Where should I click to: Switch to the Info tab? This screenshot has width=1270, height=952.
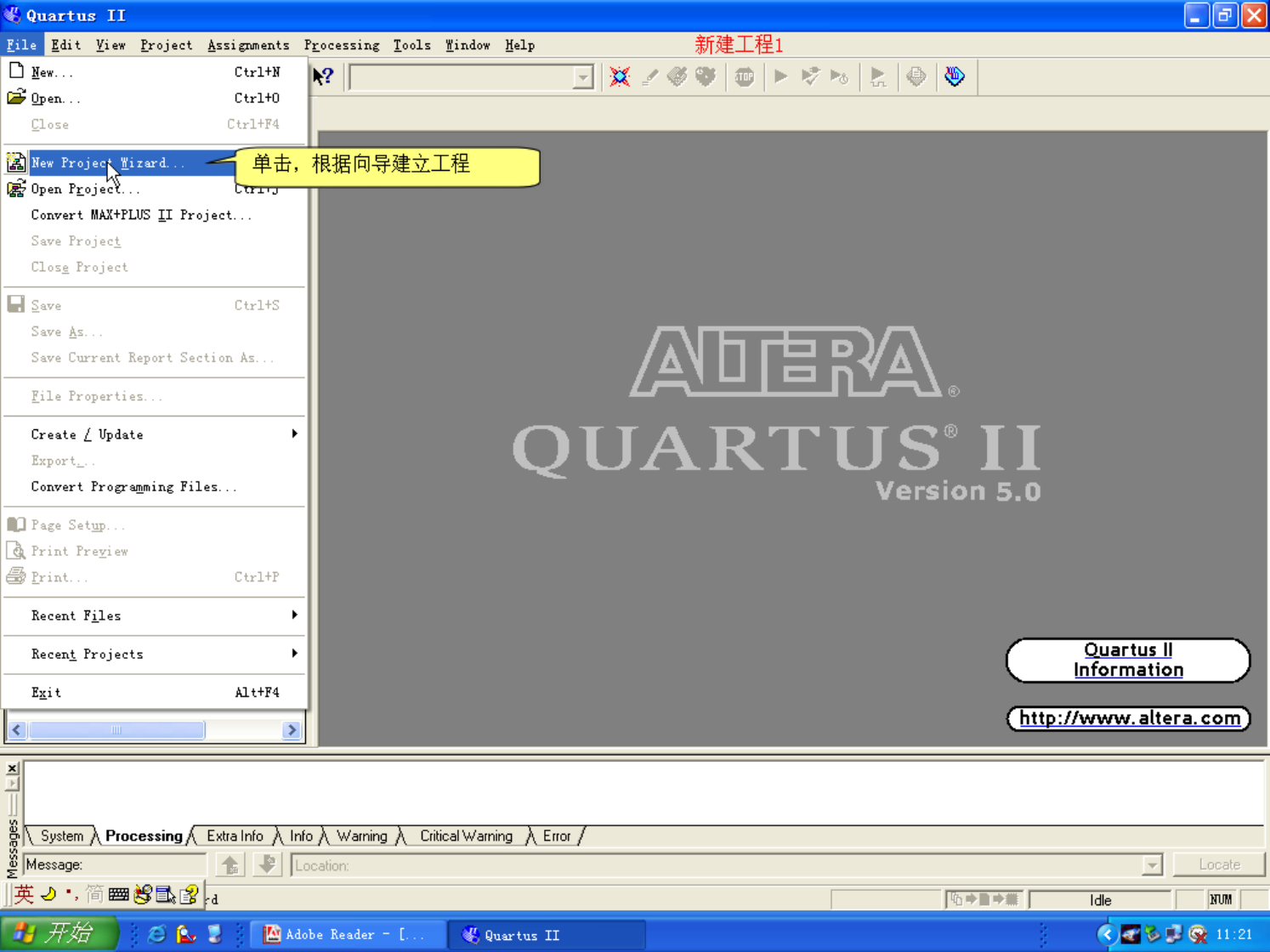click(x=301, y=836)
